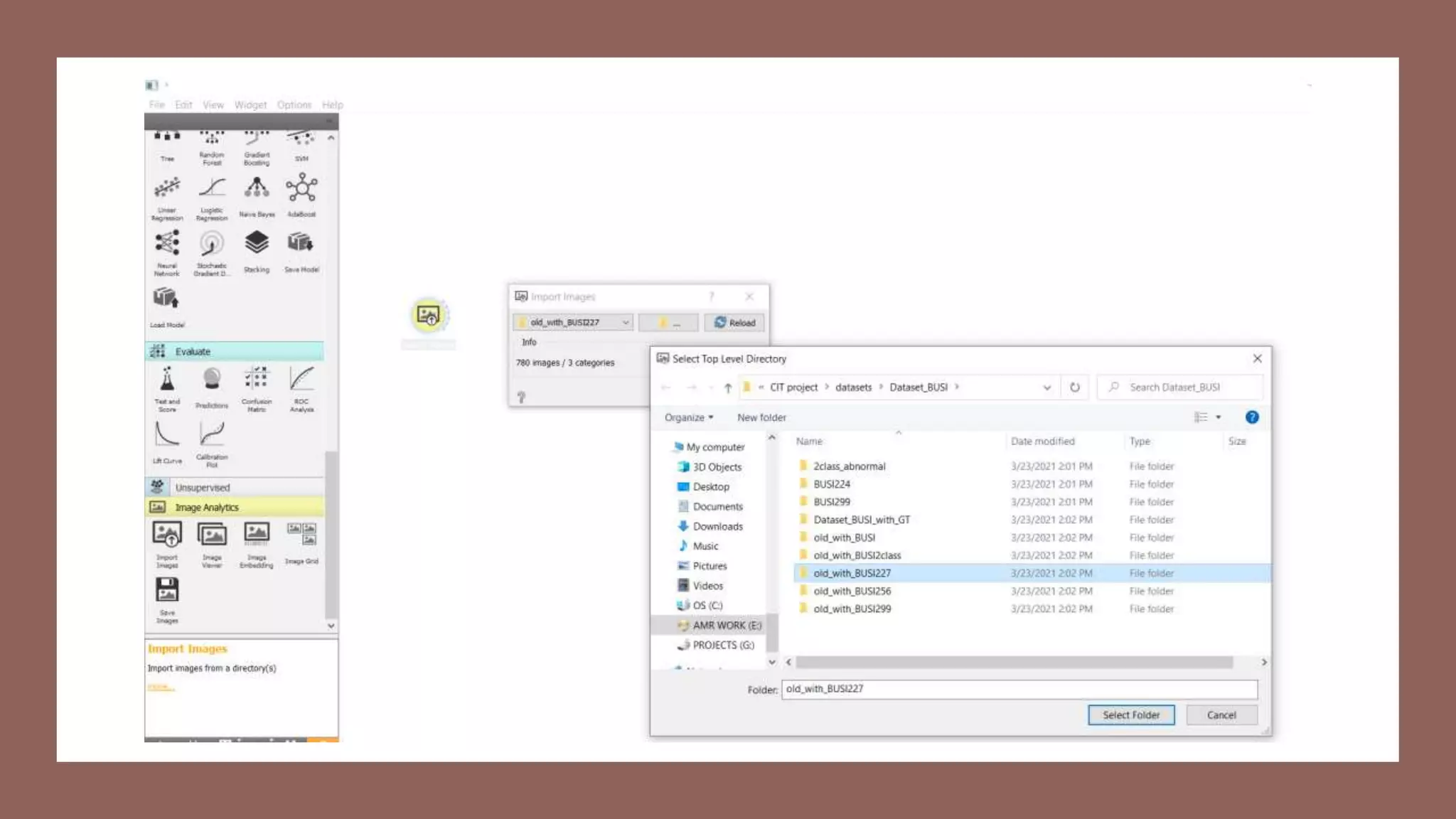This screenshot has height=819, width=1456.
Task: Select the Test and Score widget
Action: click(167, 388)
